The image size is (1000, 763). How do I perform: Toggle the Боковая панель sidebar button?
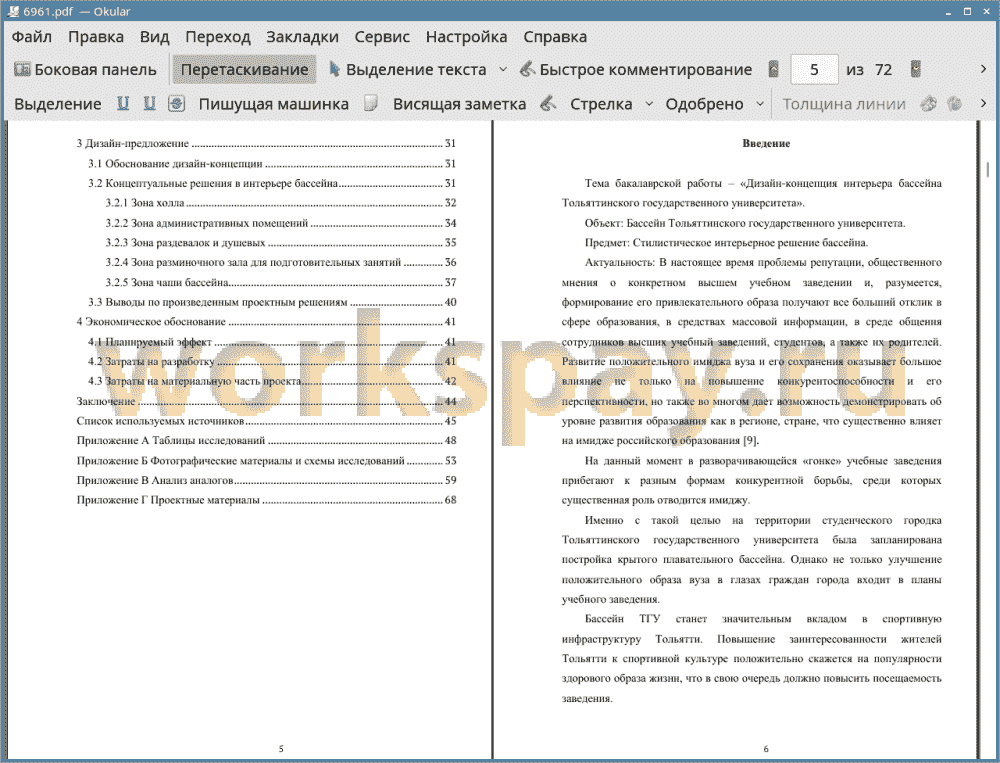(x=85, y=70)
